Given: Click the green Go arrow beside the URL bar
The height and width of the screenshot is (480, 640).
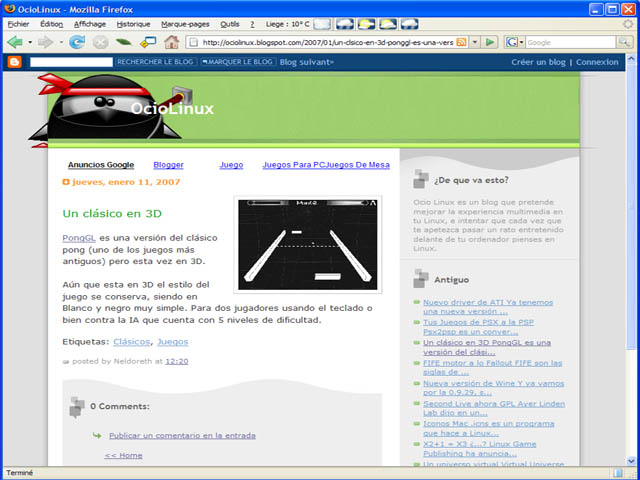Looking at the screenshot, I should tap(490, 42).
